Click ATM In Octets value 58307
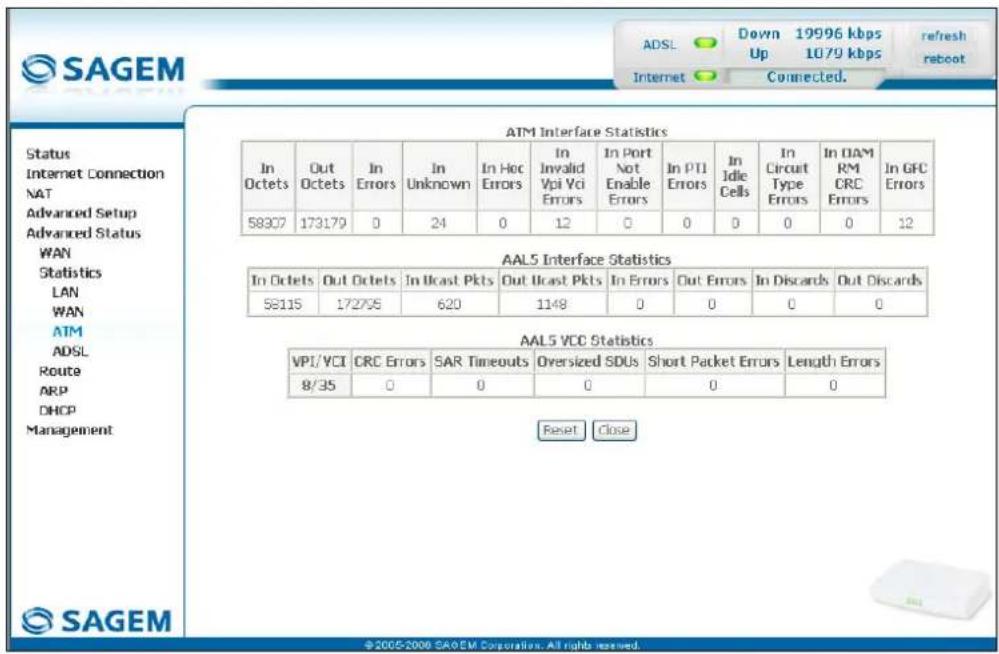This screenshot has width=999, height=654. pos(267,223)
